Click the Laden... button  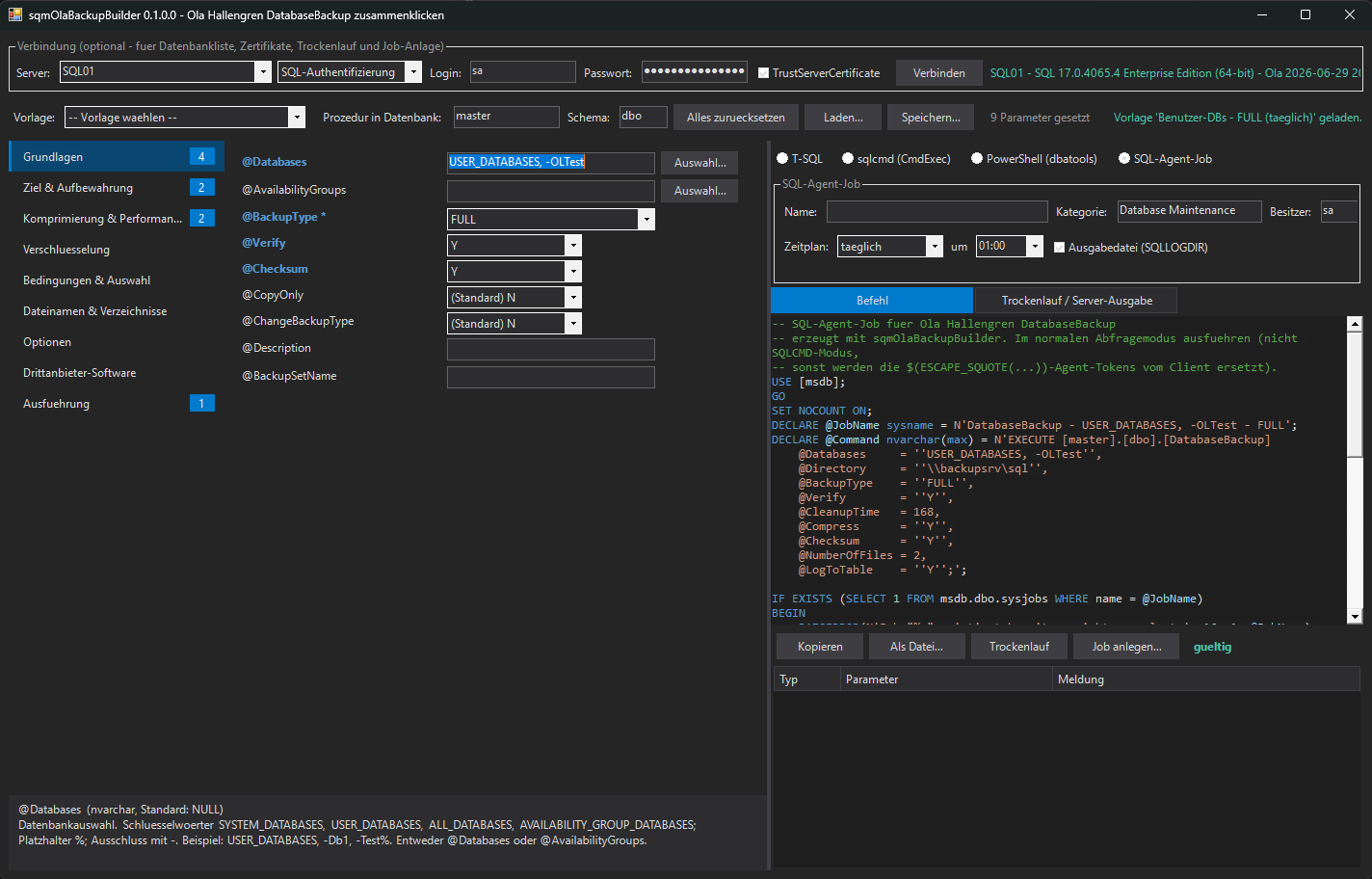point(843,117)
